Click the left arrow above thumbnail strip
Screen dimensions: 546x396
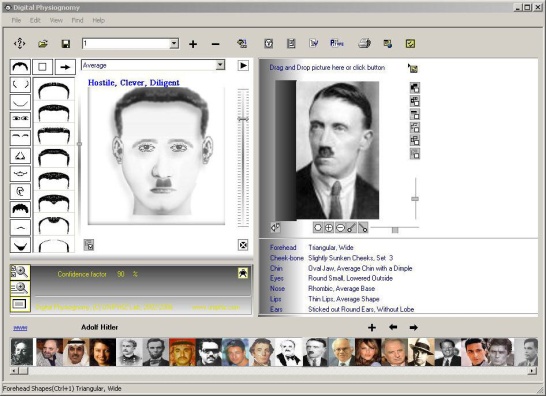click(393, 327)
